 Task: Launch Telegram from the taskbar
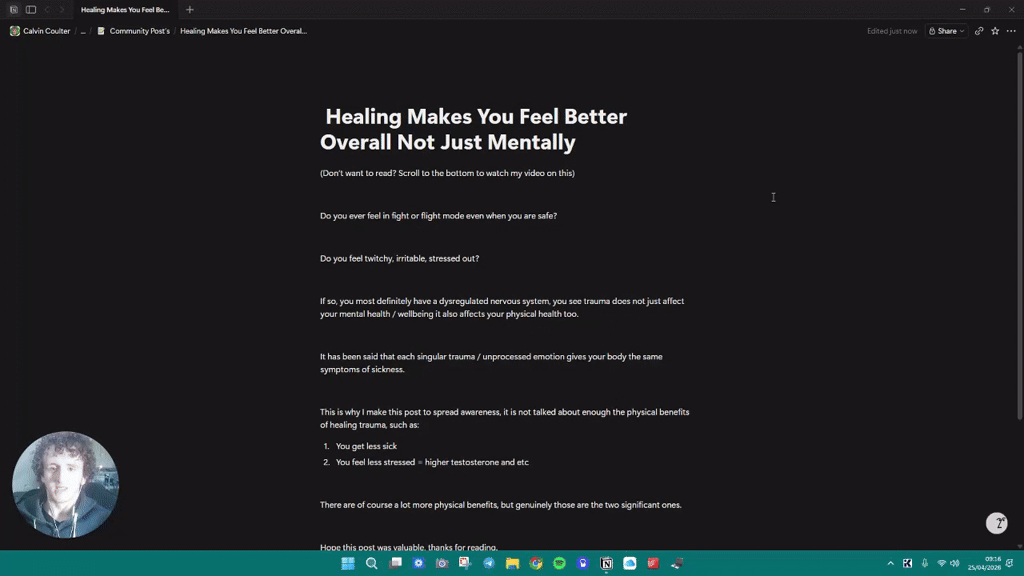(x=489, y=564)
